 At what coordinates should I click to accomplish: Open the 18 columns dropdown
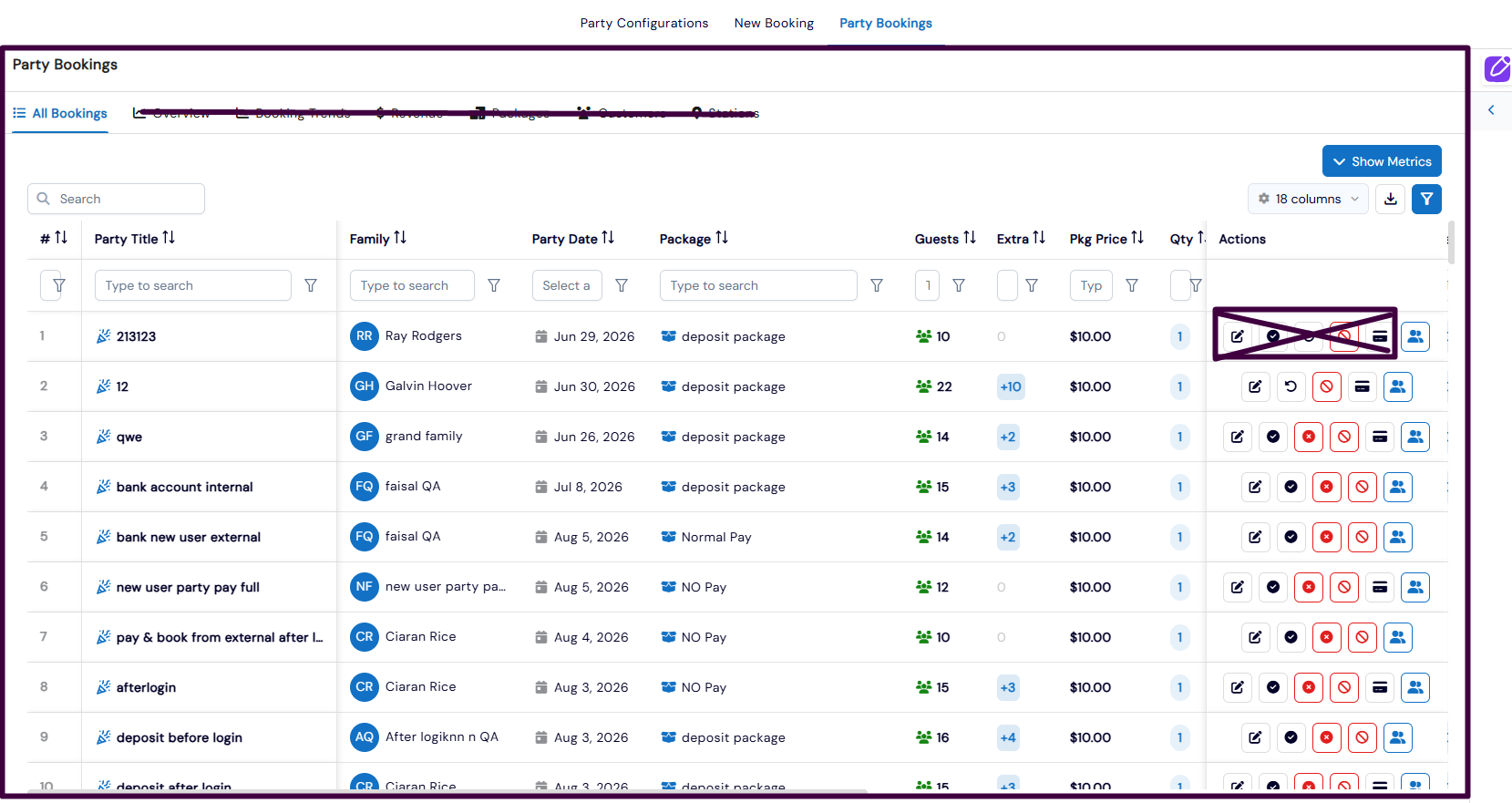(1308, 199)
